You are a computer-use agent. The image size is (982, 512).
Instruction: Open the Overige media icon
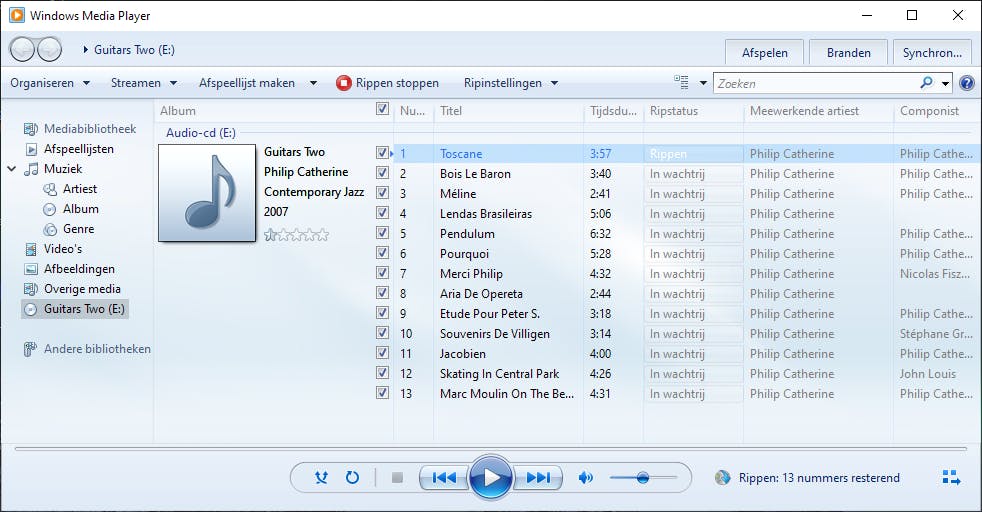coord(31,289)
